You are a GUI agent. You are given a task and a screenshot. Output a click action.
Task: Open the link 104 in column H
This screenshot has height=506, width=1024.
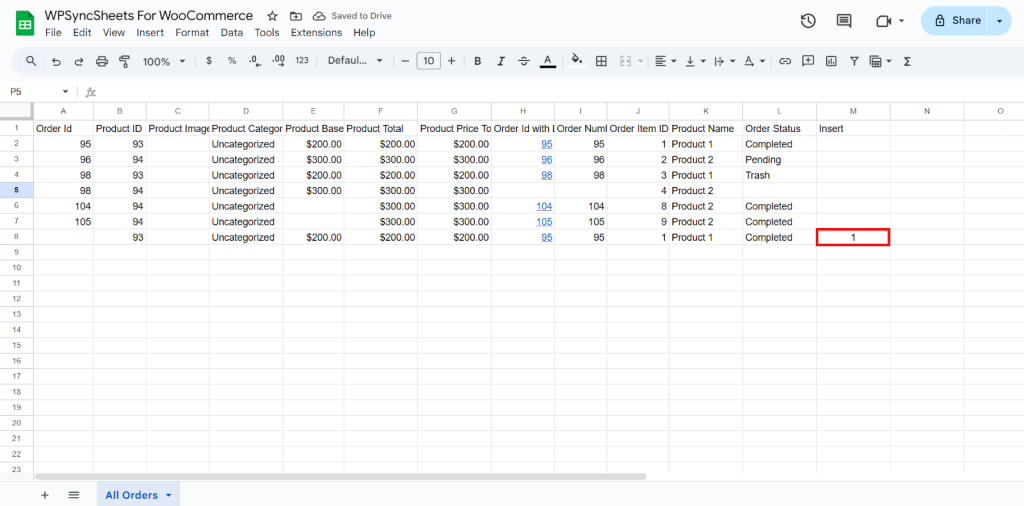544,206
